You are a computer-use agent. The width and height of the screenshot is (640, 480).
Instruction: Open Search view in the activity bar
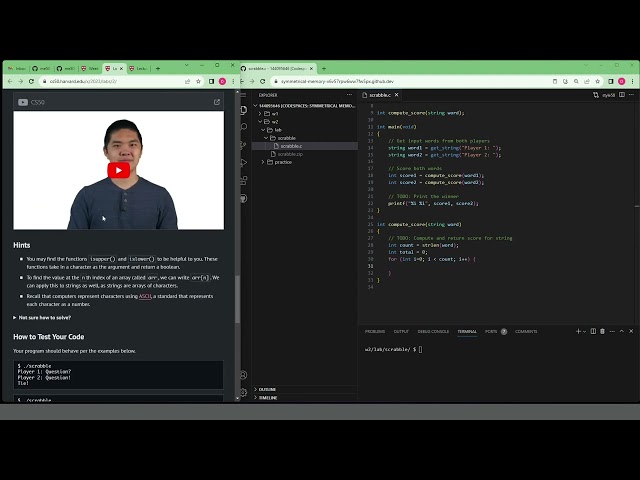point(244,127)
